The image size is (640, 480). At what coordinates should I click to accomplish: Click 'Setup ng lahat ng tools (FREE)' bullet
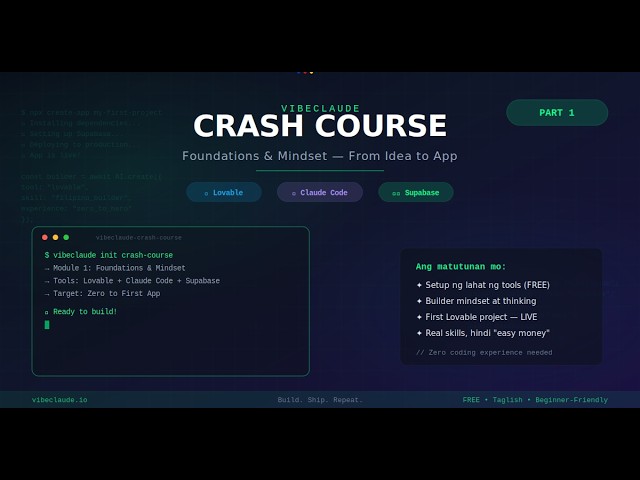tap(483, 285)
